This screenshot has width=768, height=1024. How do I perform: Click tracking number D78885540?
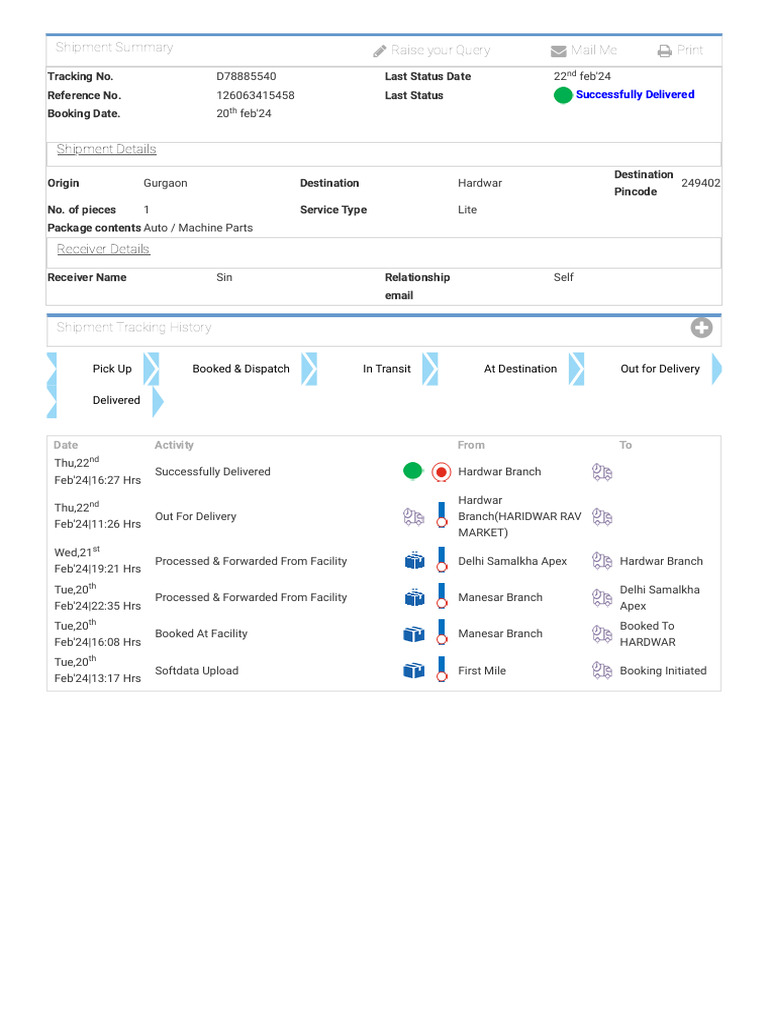click(246, 76)
